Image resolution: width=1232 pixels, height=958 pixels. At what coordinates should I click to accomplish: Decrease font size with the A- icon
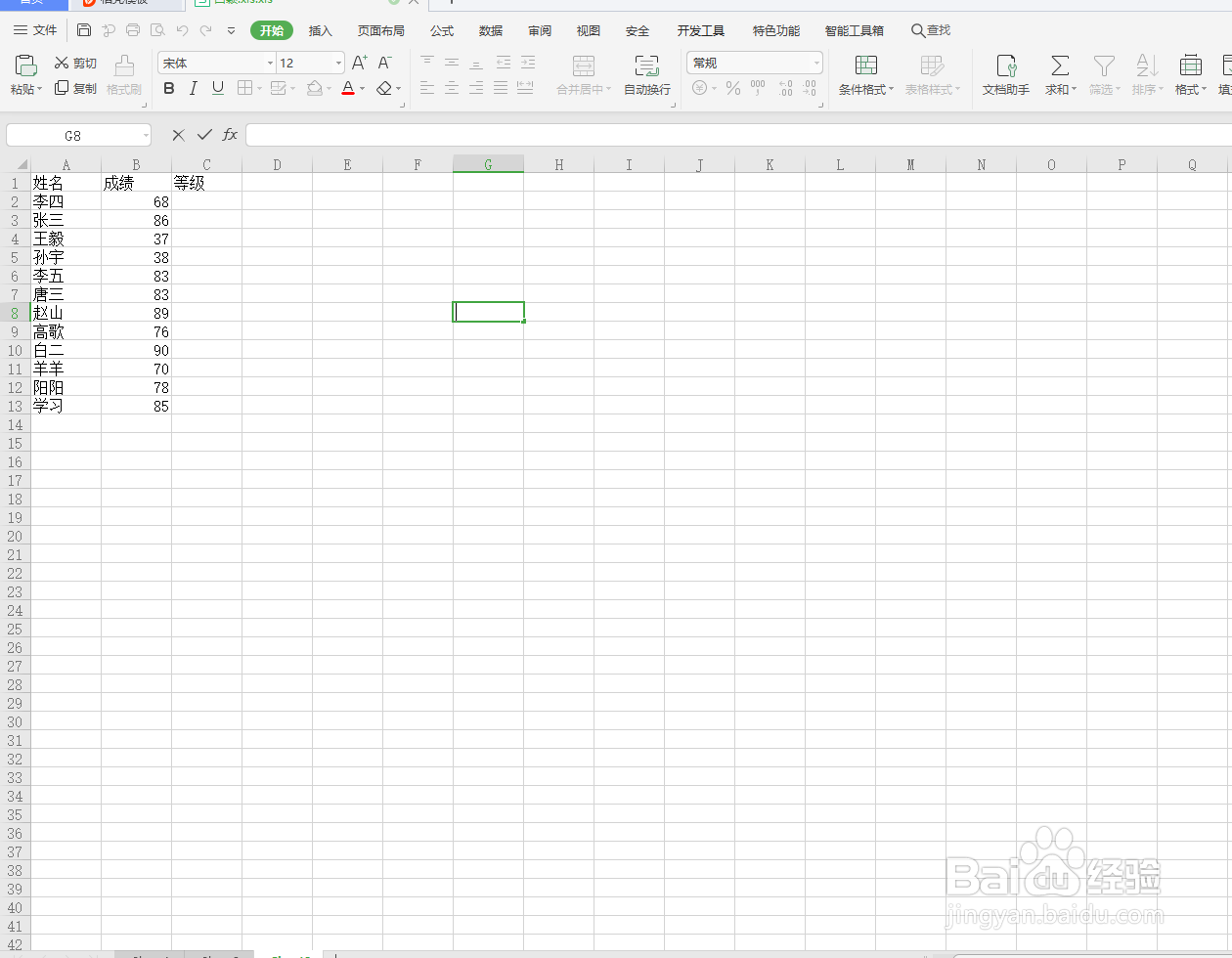[x=385, y=63]
